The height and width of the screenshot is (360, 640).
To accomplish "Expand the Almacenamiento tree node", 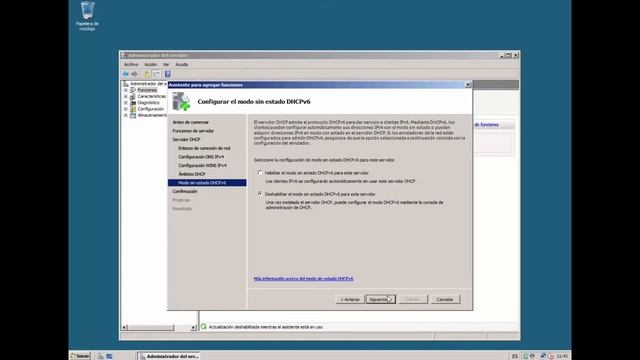I will [126, 116].
